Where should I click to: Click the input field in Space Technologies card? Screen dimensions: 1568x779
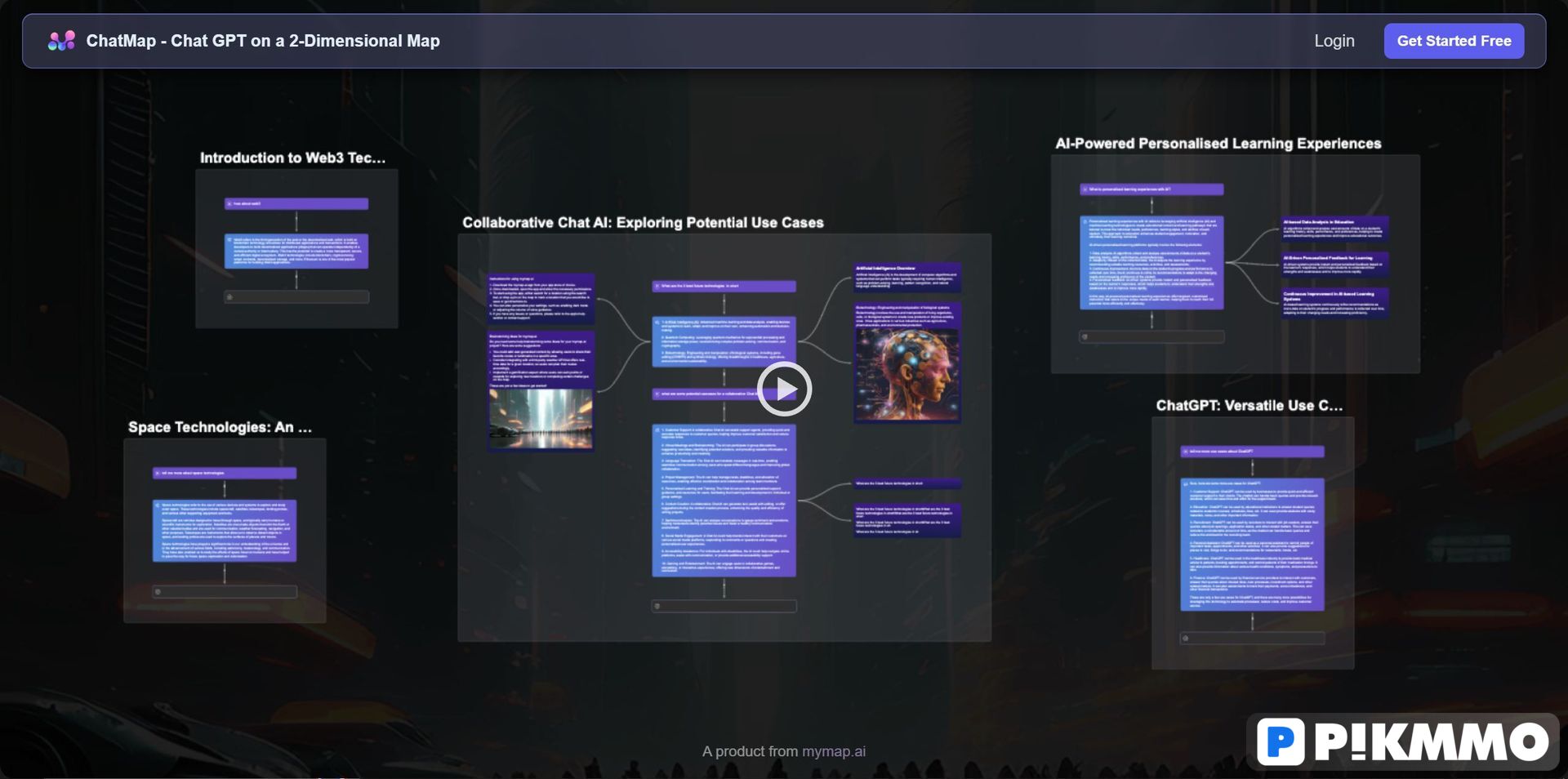[225, 592]
